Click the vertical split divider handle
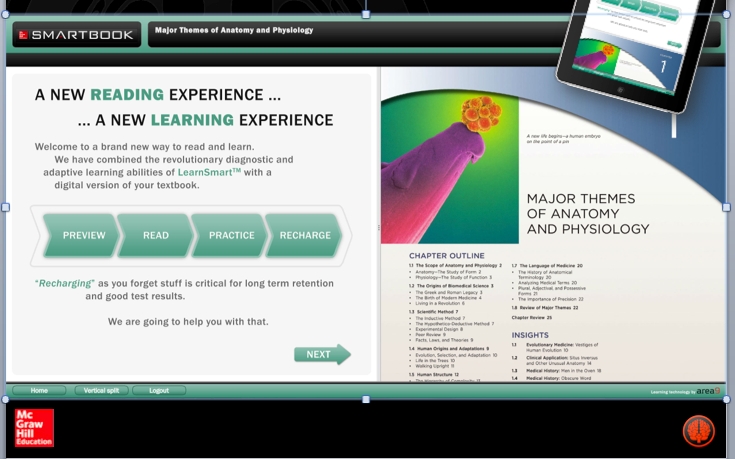The image size is (735, 459). [378, 227]
